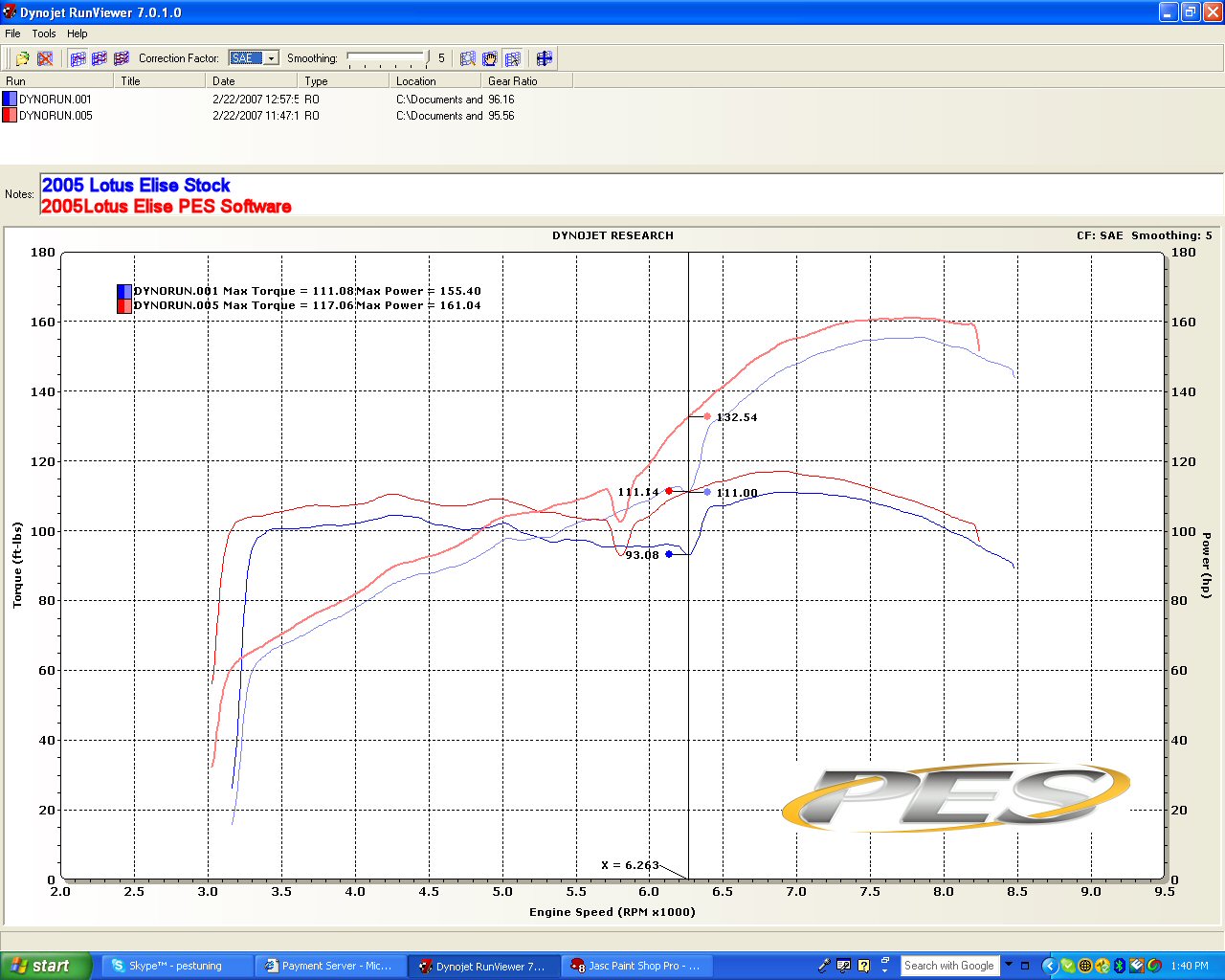The image size is (1225, 980).
Task: Open the File menu
Action: (12, 33)
